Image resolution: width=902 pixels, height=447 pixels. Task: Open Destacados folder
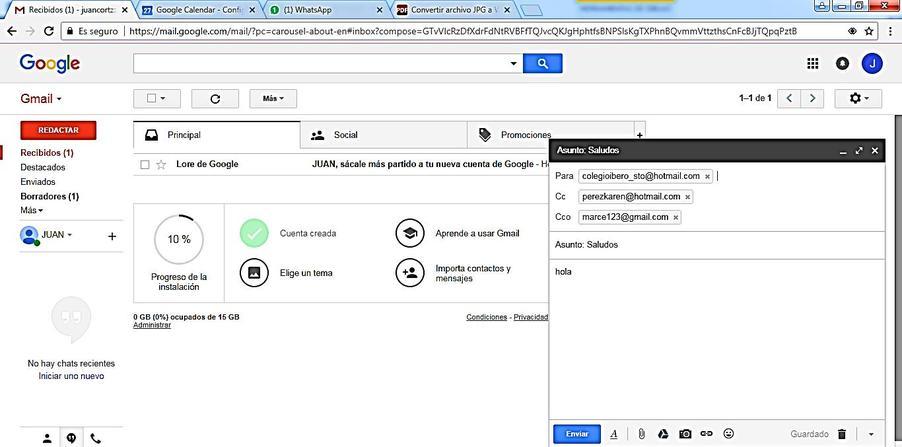[43, 167]
